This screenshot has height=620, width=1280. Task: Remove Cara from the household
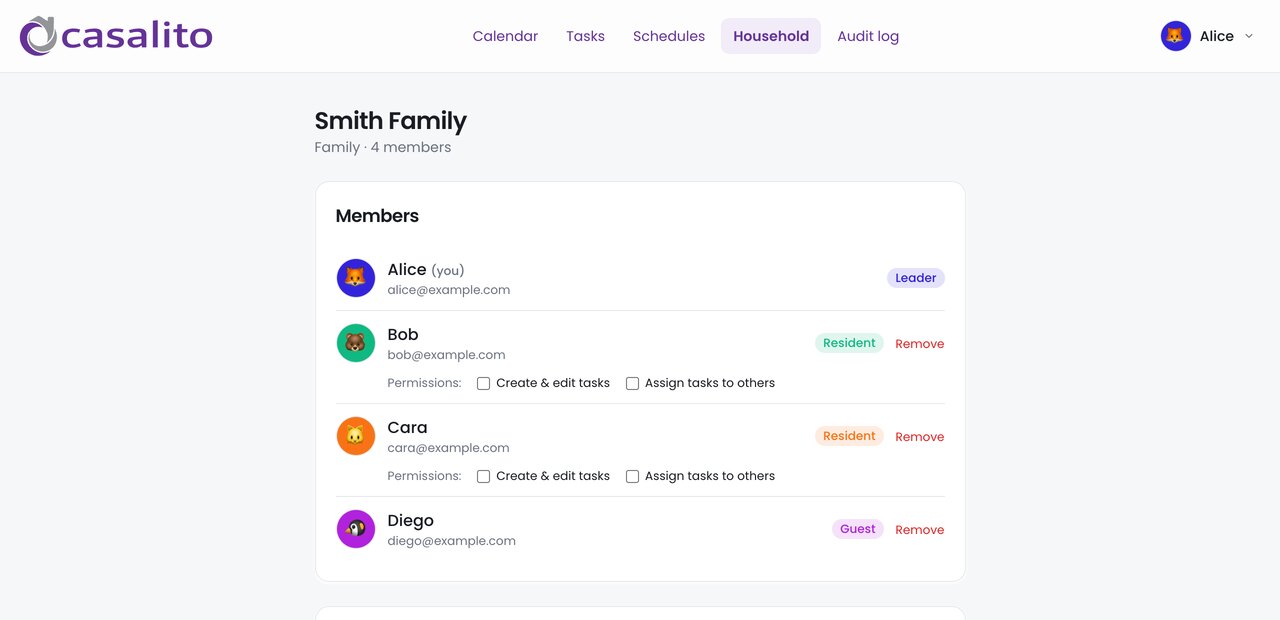click(920, 437)
